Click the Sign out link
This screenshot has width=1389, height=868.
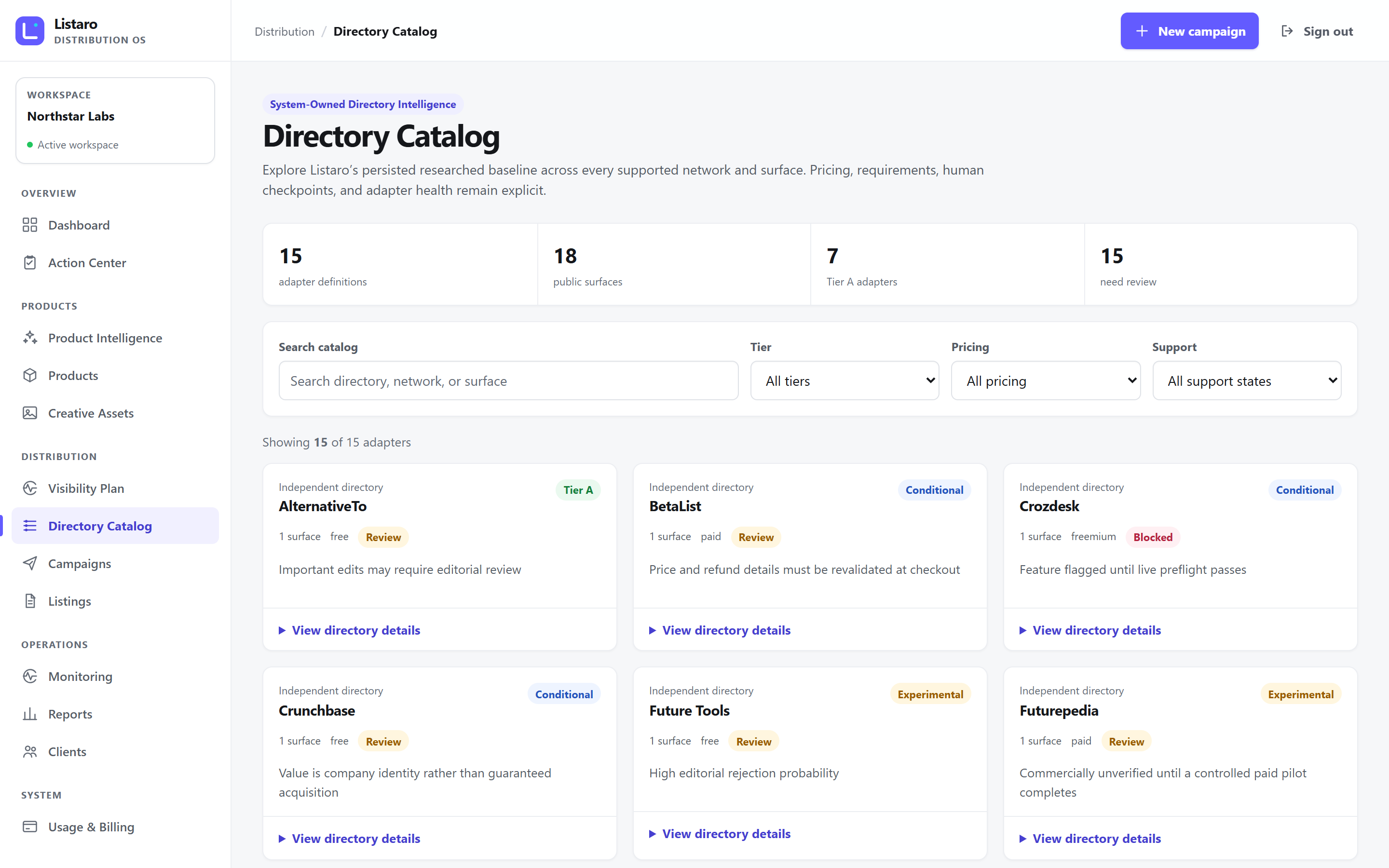1317,31
